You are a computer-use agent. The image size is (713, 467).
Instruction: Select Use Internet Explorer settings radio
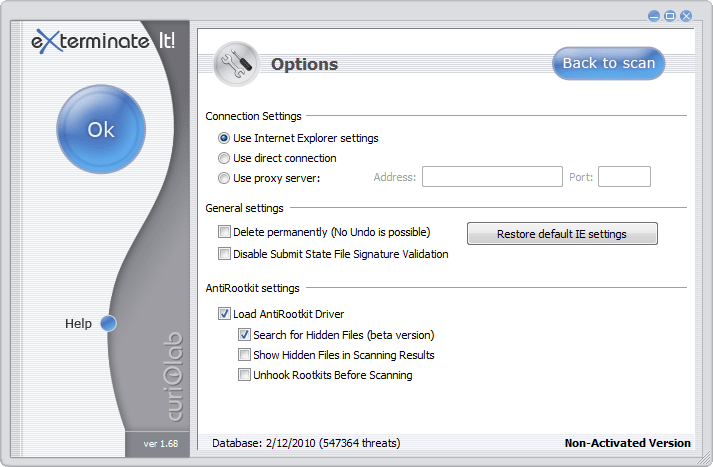coord(224,138)
